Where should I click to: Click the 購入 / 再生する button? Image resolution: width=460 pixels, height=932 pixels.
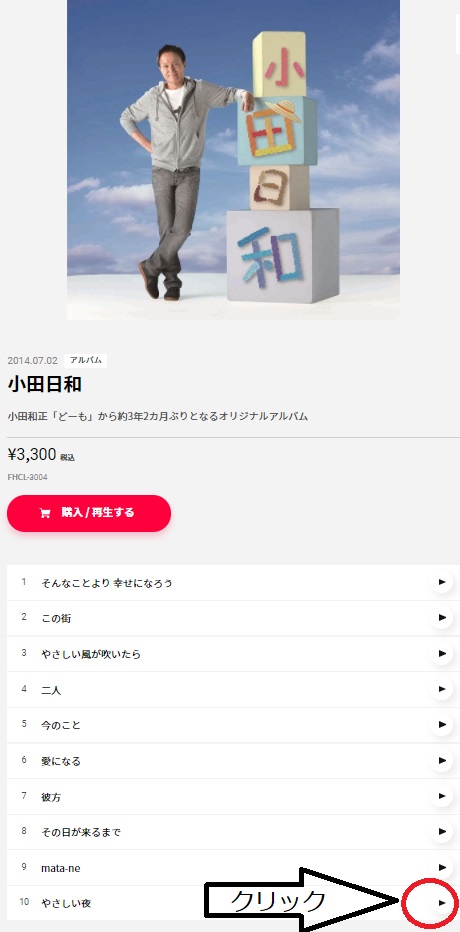point(89,513)
